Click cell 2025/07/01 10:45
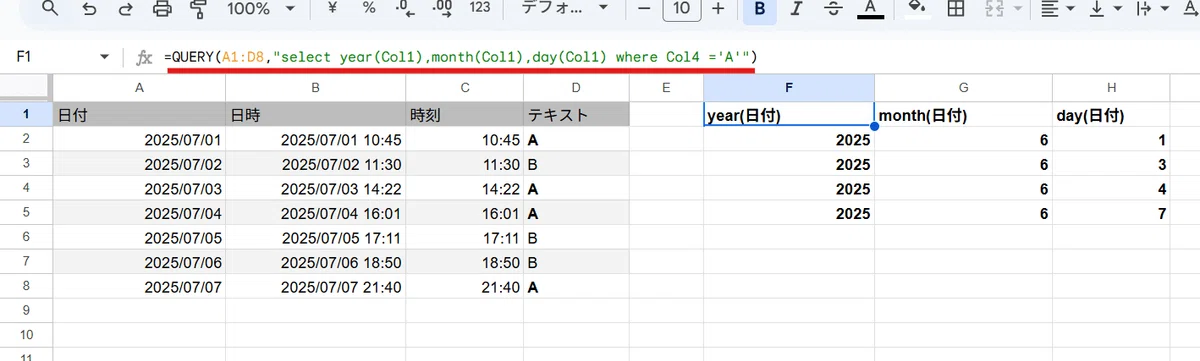The height and width of the screenshot is (361, 1200). (x=315, y=139)
